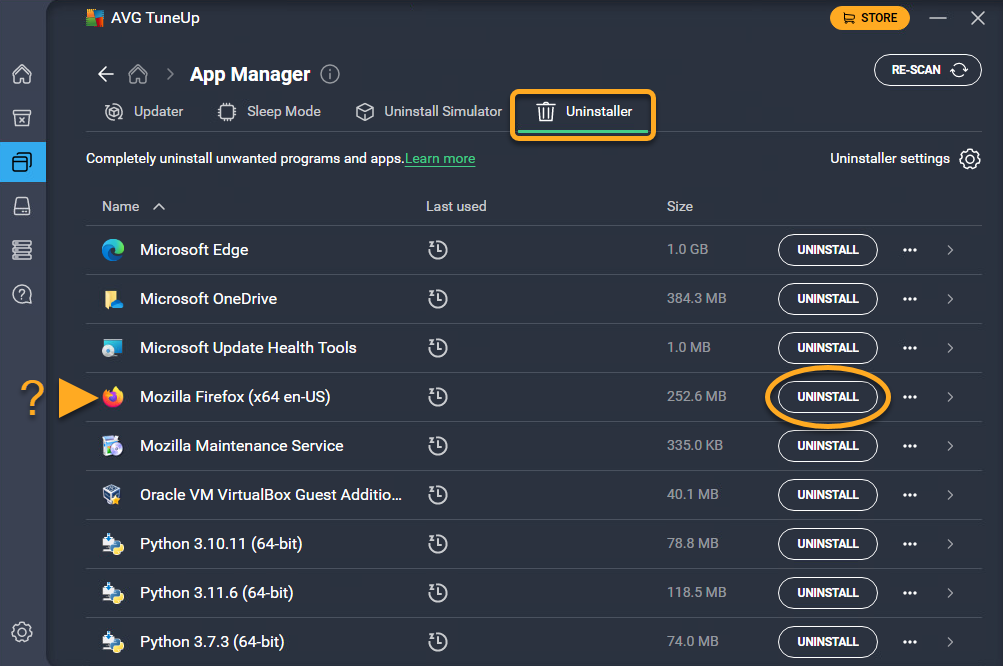This screenshot has width=1003, height=666.
Task: Expand Python 3.10.11 details chevron
Action: pos(950,544)
